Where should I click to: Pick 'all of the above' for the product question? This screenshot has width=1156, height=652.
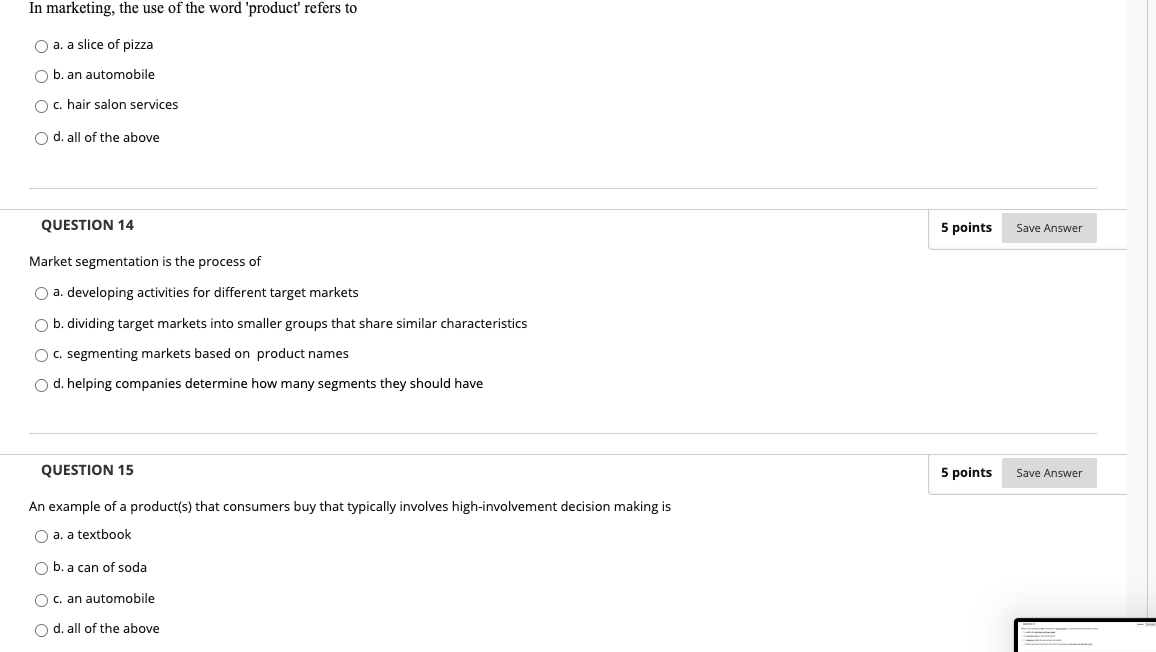[x=41, y=138]
